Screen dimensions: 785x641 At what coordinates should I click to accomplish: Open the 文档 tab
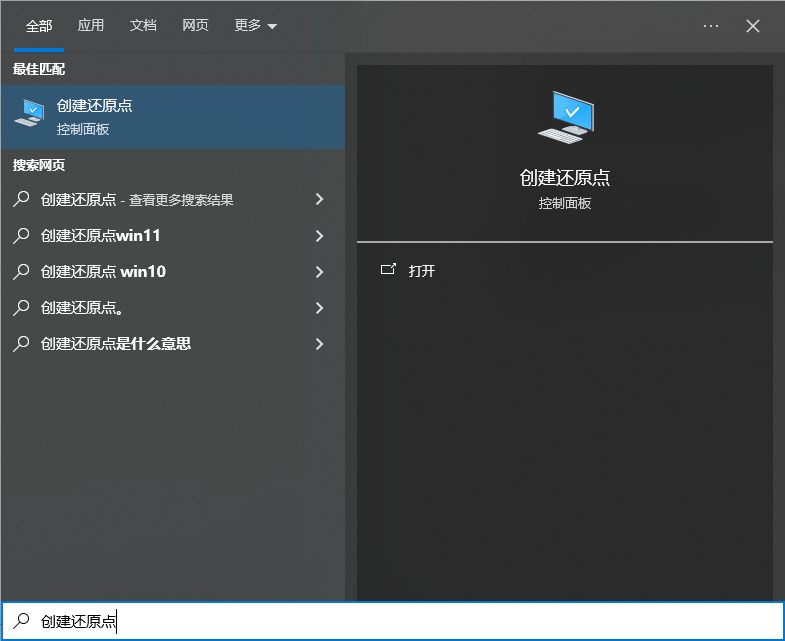(x=143, y=25)
